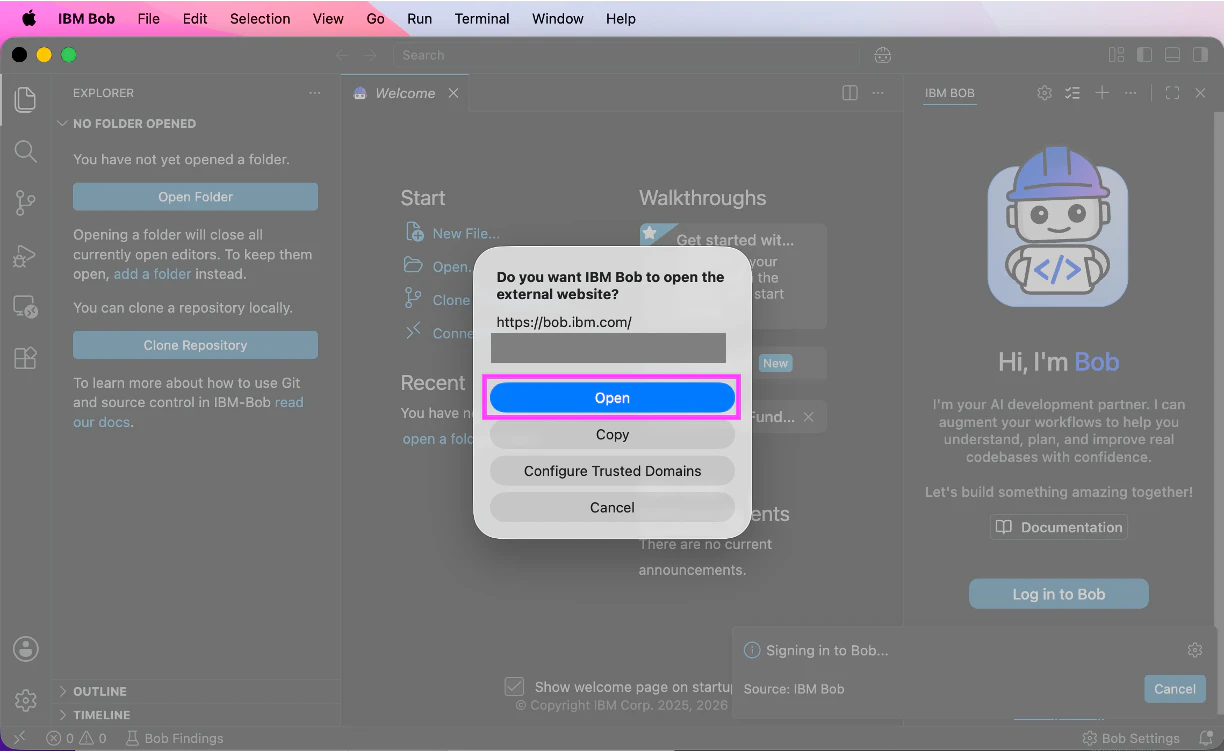This screenshot has height=752, width=1224.
Task: Click forward navigation arrow in title bar
Action: point(371,55)
